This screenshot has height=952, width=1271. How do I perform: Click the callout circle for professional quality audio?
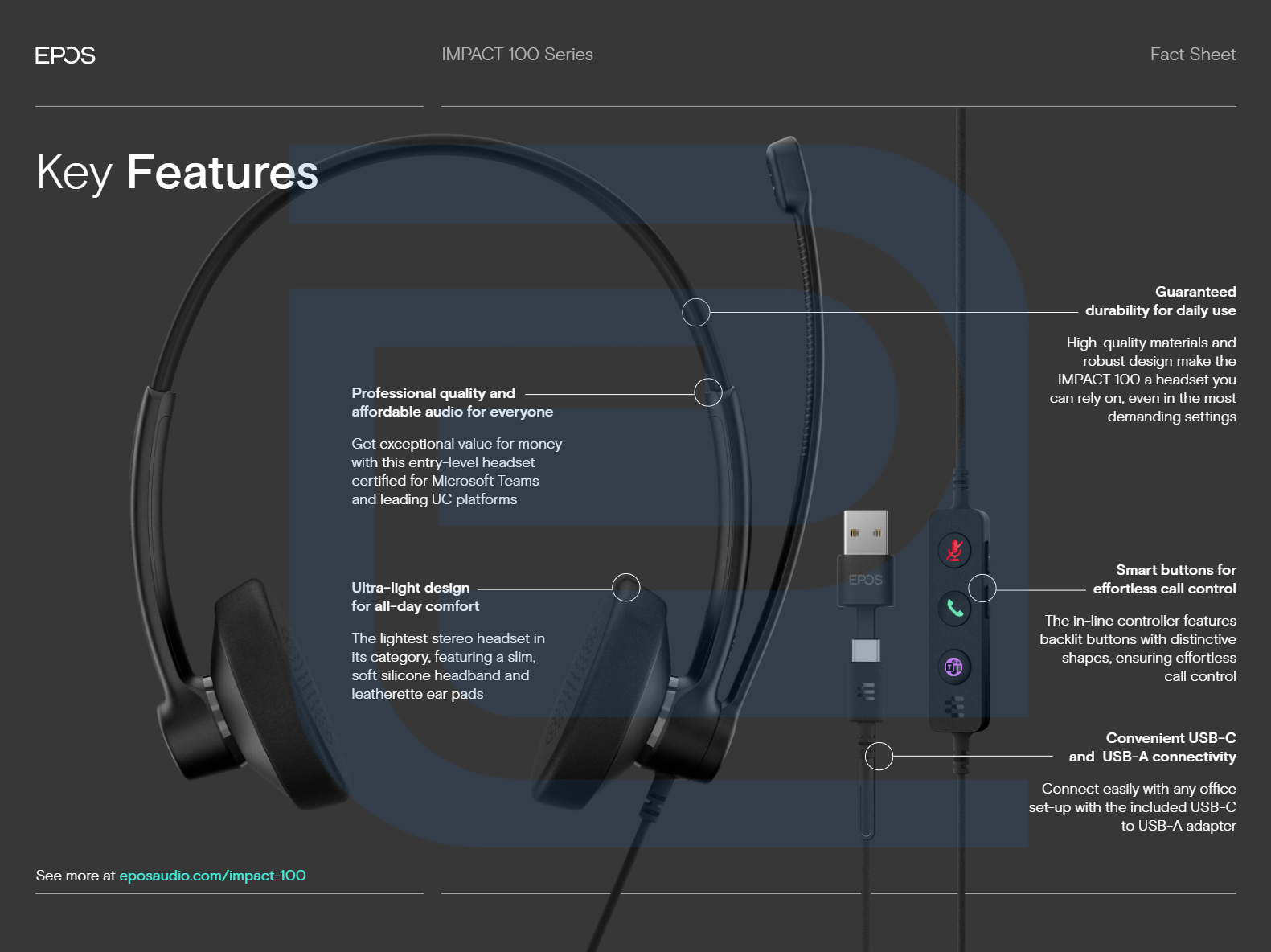tap(708, 392)
